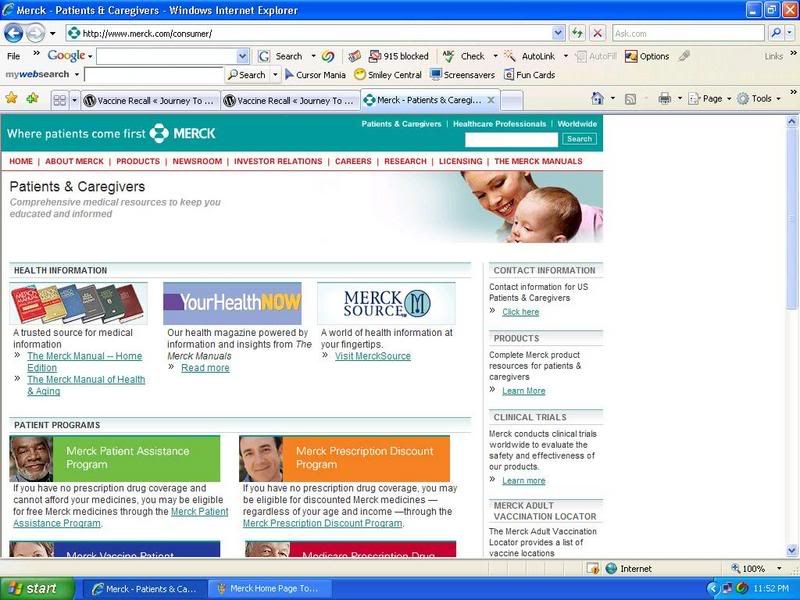Click the Visit MerckSource link
800x600 pixels.
pyautogui.click(x=372, y=356)
